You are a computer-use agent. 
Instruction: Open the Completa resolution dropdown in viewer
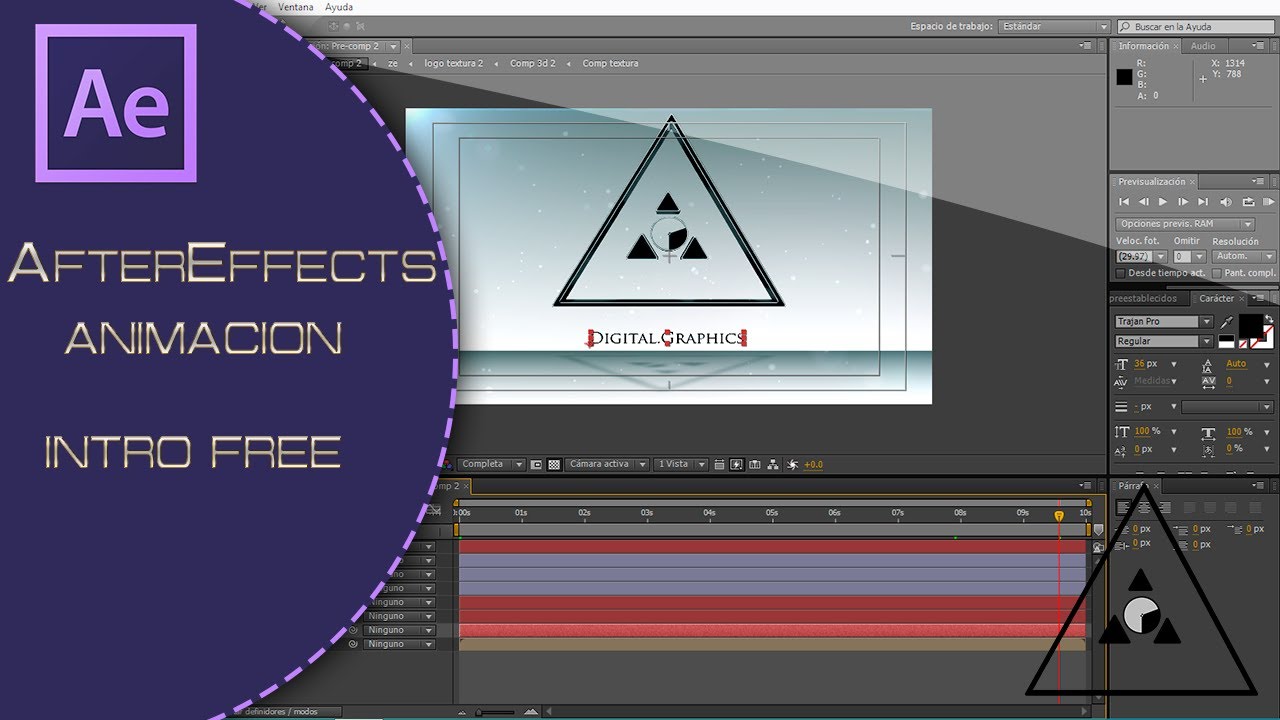pyautogui.click(x=492, y=464)
